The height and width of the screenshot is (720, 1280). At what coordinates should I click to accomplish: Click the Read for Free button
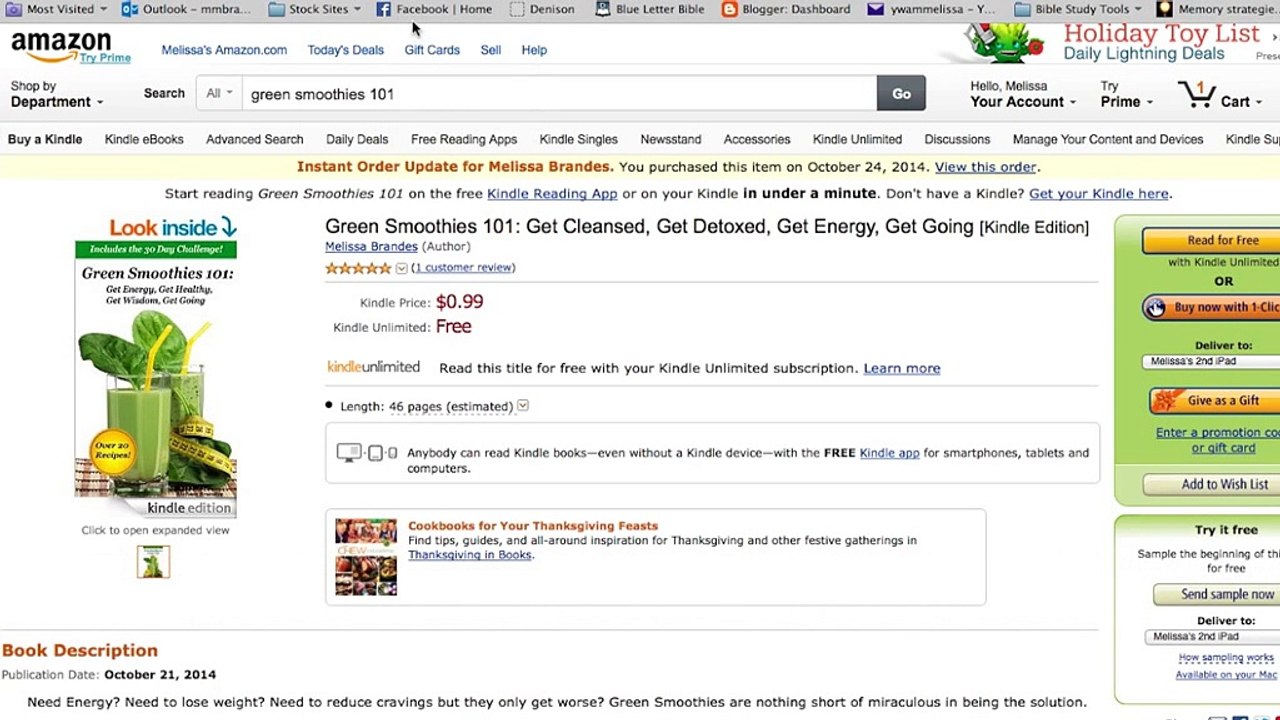1212,240
